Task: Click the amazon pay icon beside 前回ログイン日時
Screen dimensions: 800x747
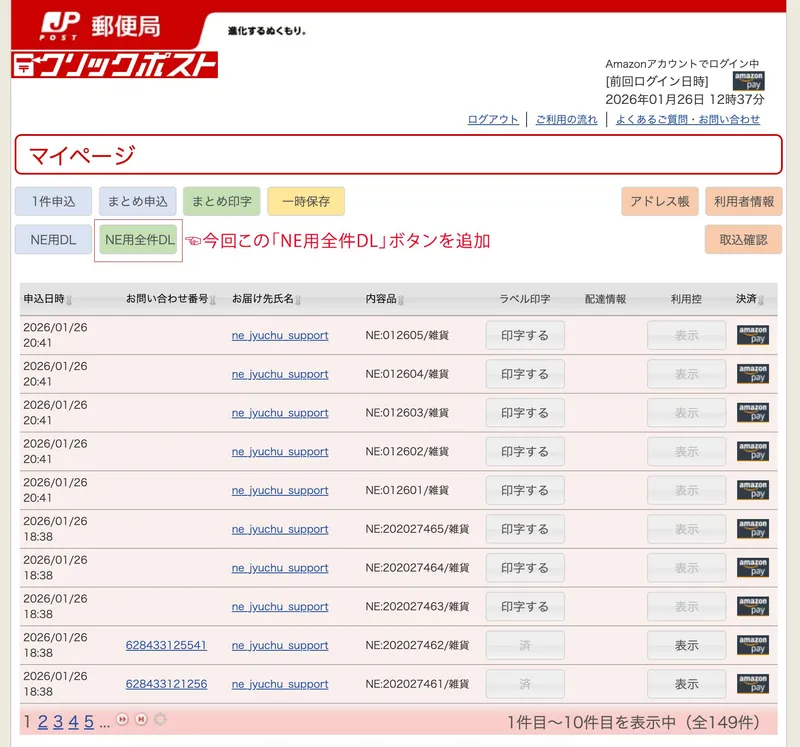Action: 748,81
